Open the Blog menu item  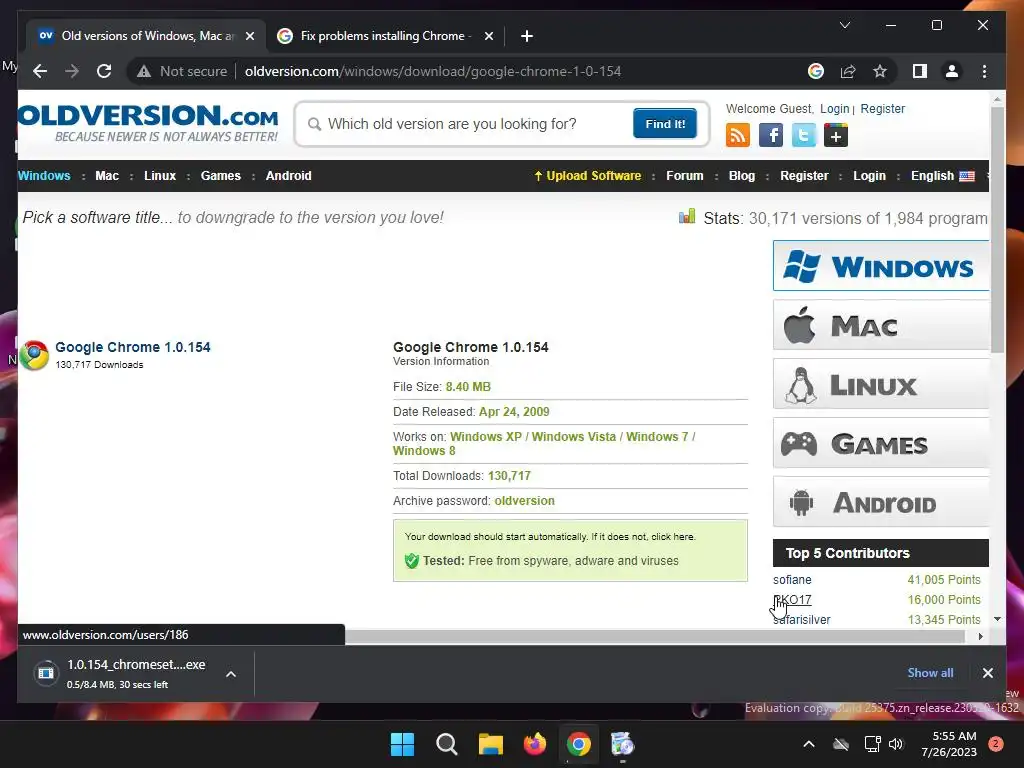pos(742,176)
